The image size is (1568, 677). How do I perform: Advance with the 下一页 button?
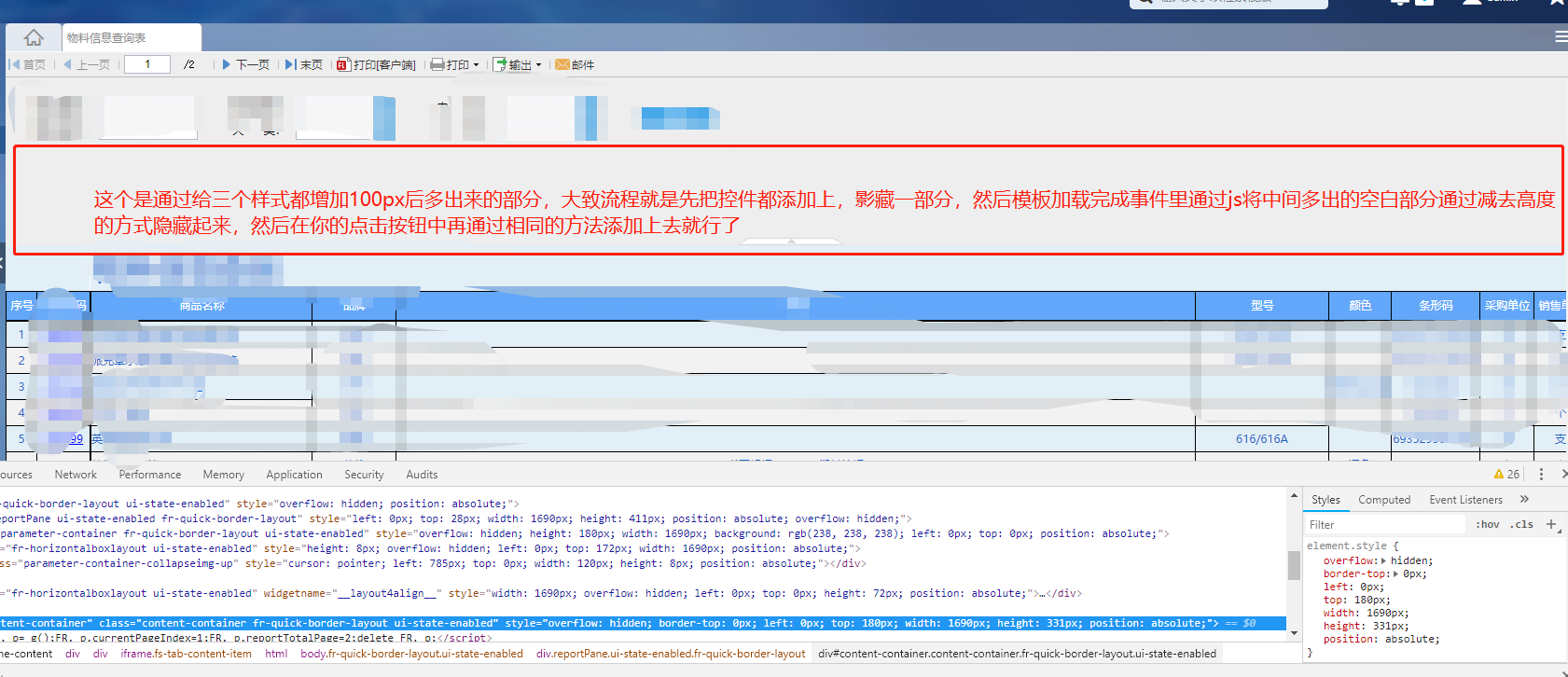point(246,64)
